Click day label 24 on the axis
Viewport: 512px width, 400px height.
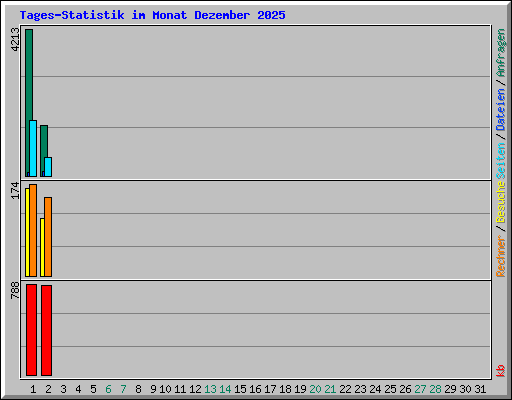pos(375,389)
